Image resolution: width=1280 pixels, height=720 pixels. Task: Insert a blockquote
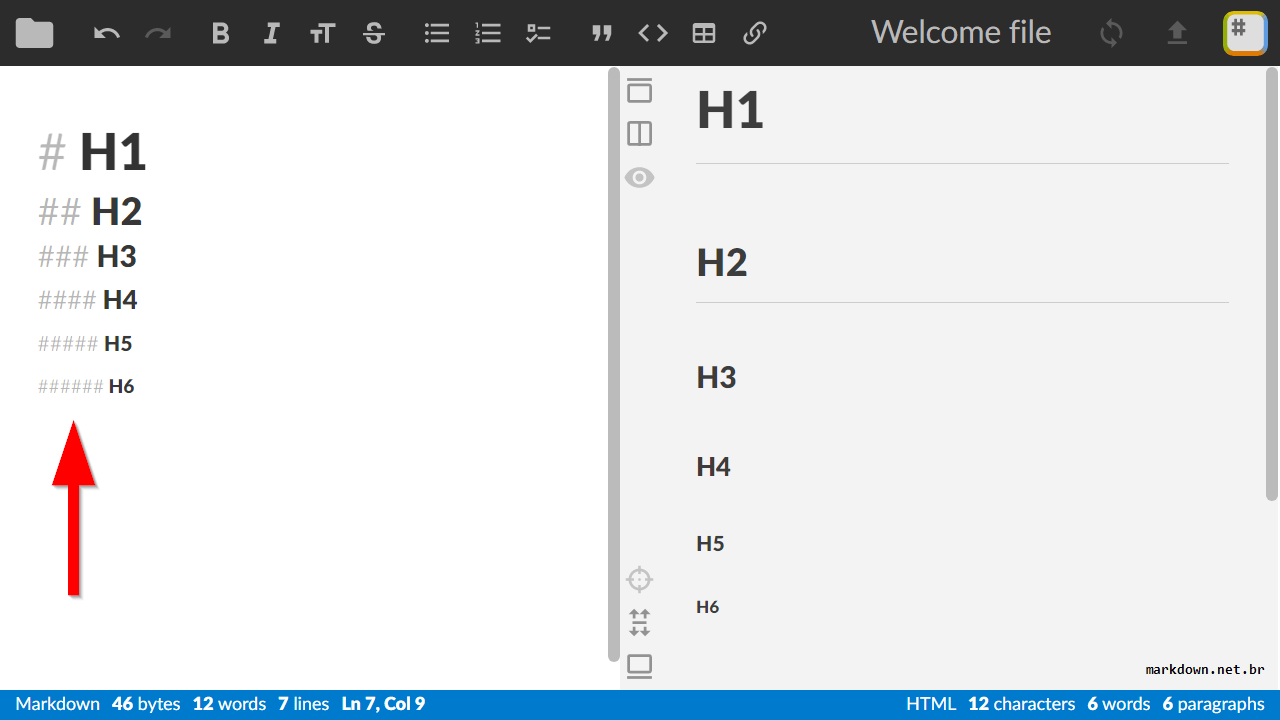[602, 33]
